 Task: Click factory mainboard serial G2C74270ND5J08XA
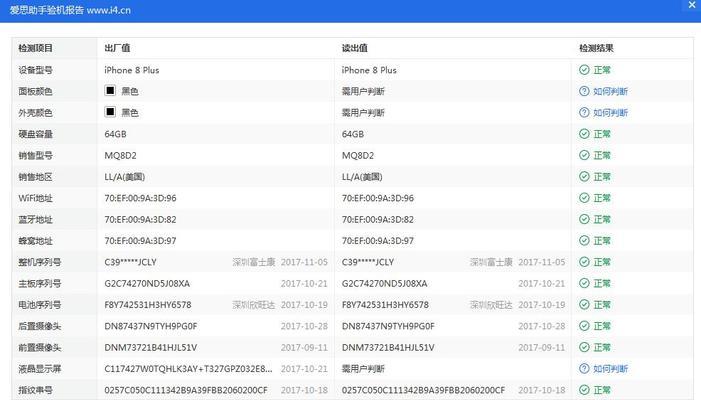pyautogui.click(x=147, y=283)
